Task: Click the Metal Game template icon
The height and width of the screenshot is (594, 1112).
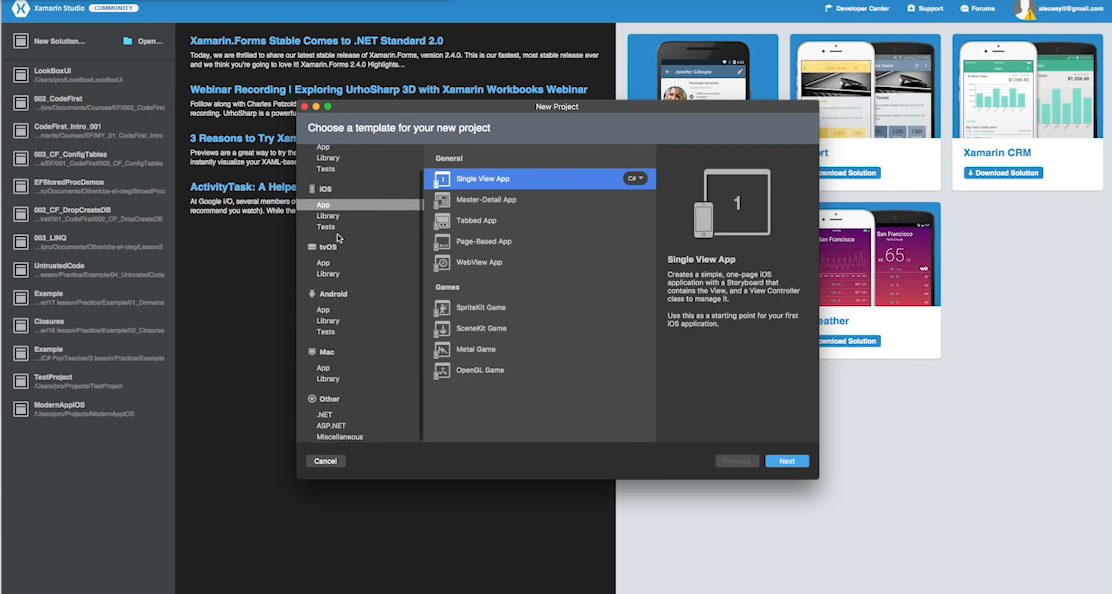Action: point(442,349)
